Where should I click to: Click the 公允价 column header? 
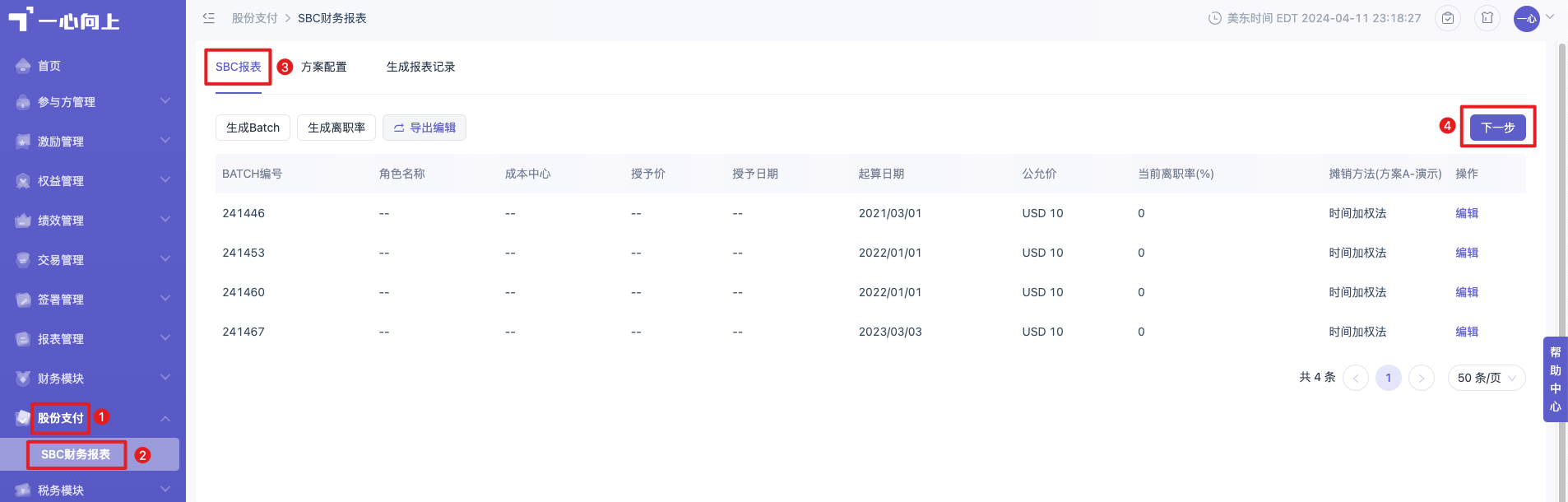(x=1040, y=174)
